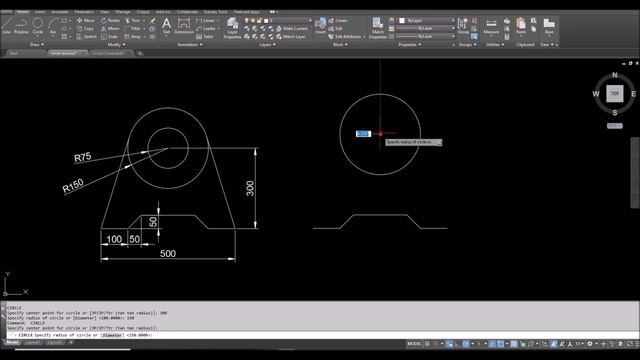640x360 pixels.
Task: Expand the Draw panel
Action: [37, 44]
